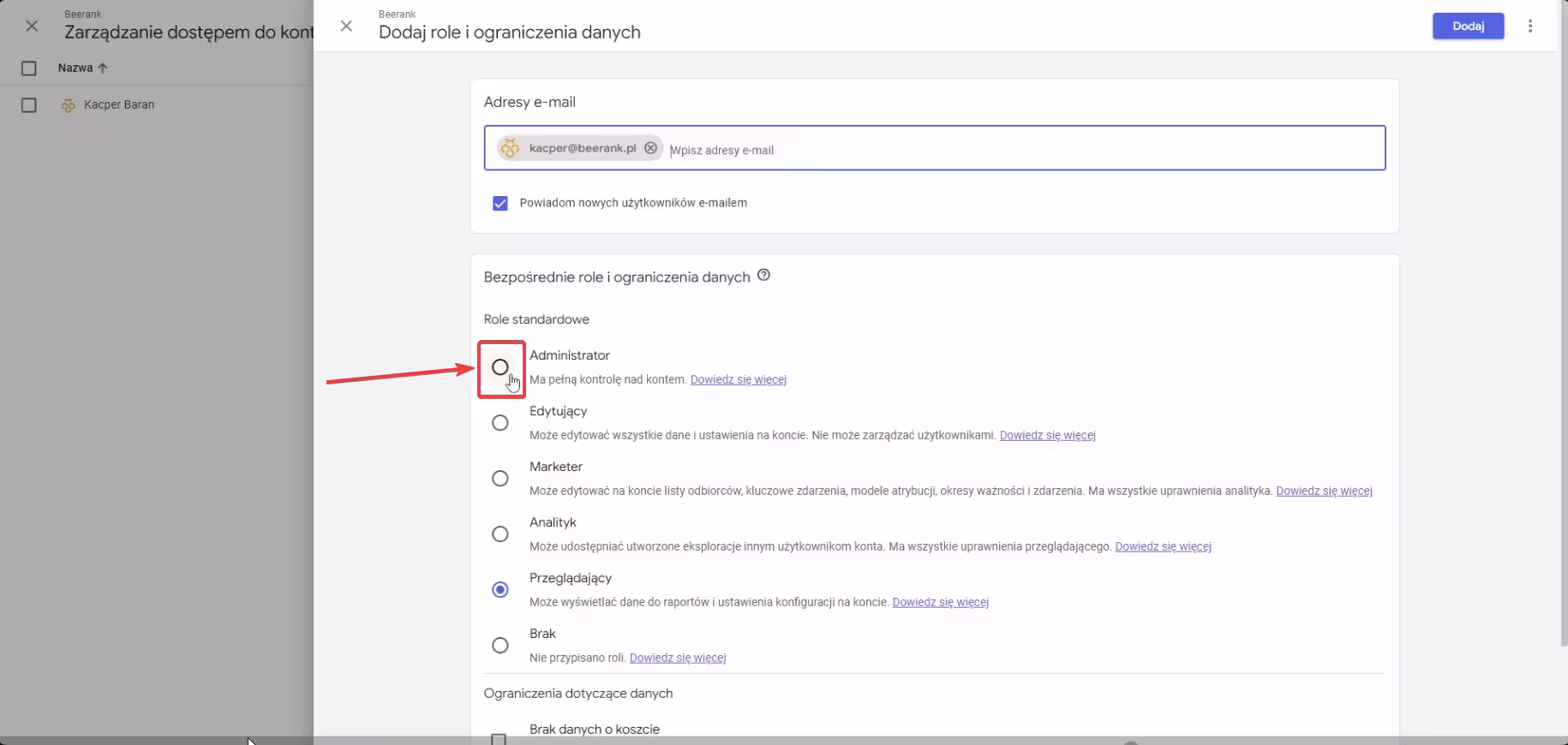The height and width of the screenshot is (745, 1568).
Task: Check the Kacper Baran row checkbox
Action: point(29,105)
